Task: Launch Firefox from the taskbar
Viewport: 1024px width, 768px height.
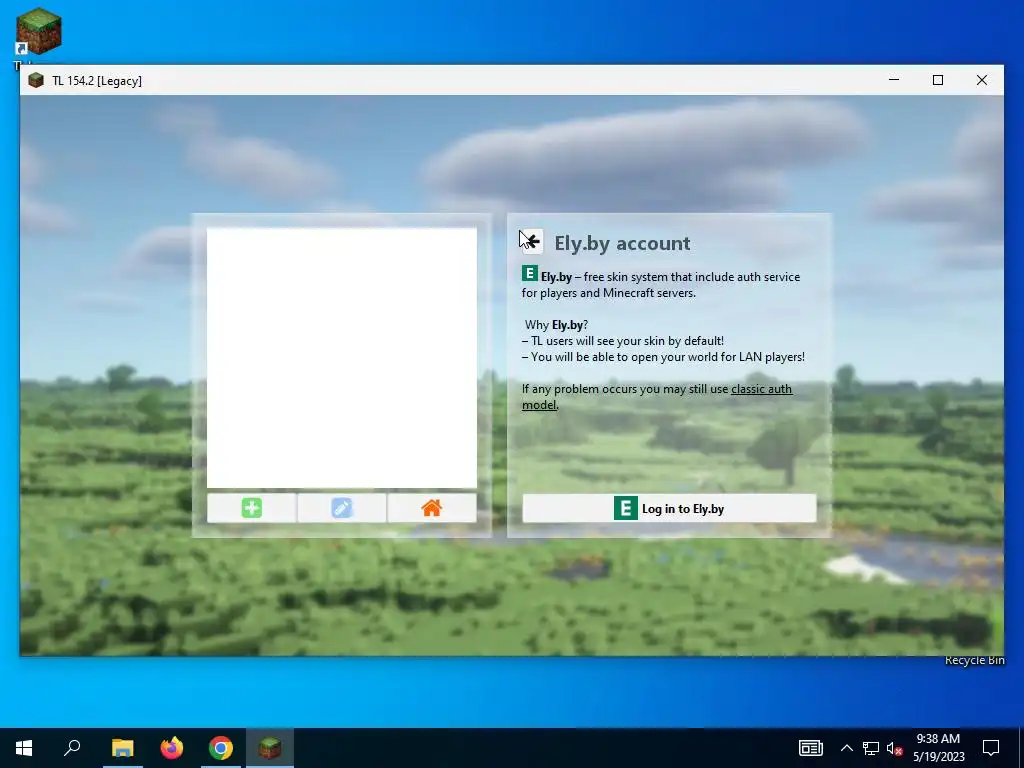Action: (172, 748)
